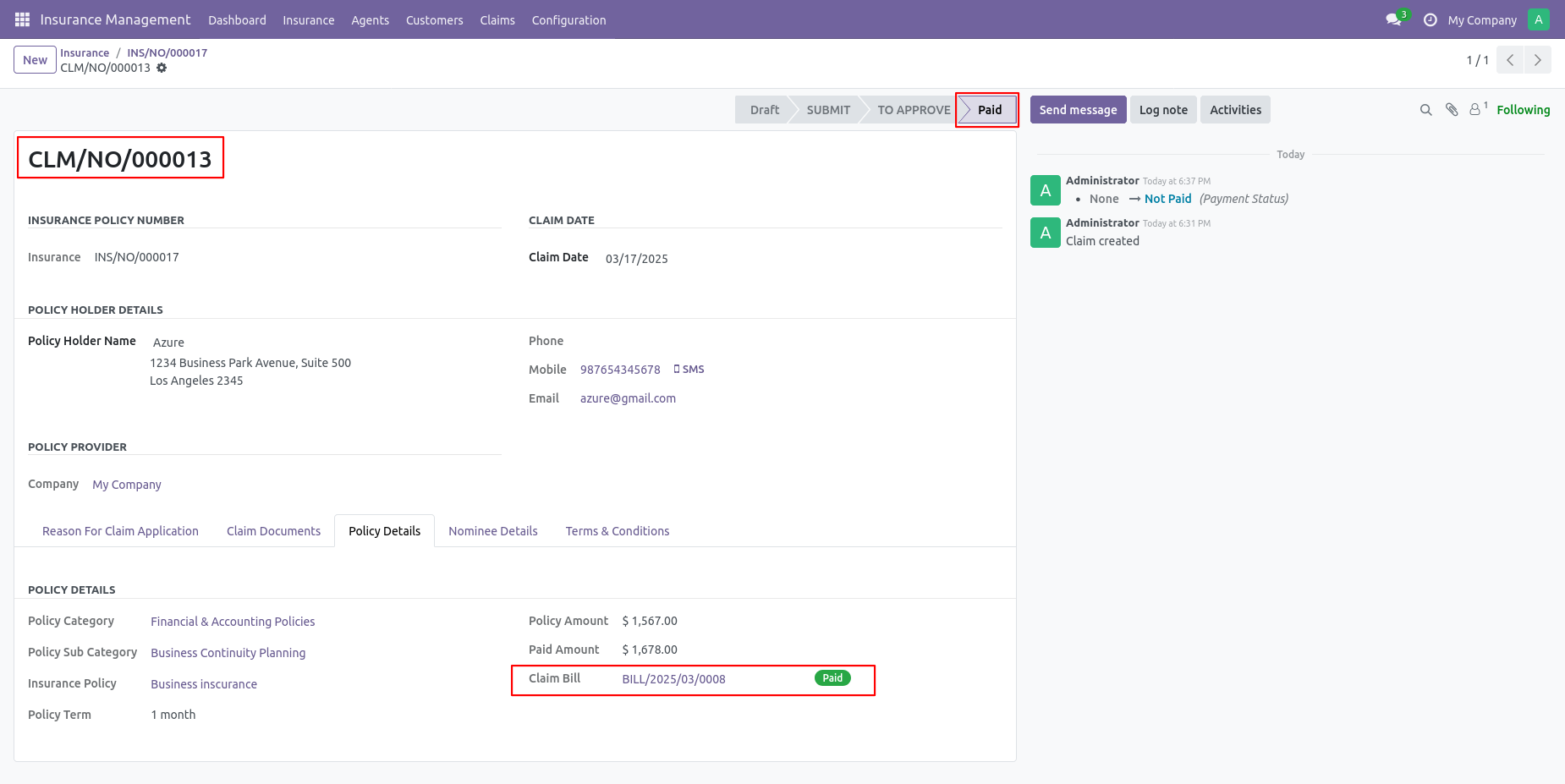This screenshot has width=1565, height=784.
Task: Open the Configuration menu
Action: (x=568, y=20)
